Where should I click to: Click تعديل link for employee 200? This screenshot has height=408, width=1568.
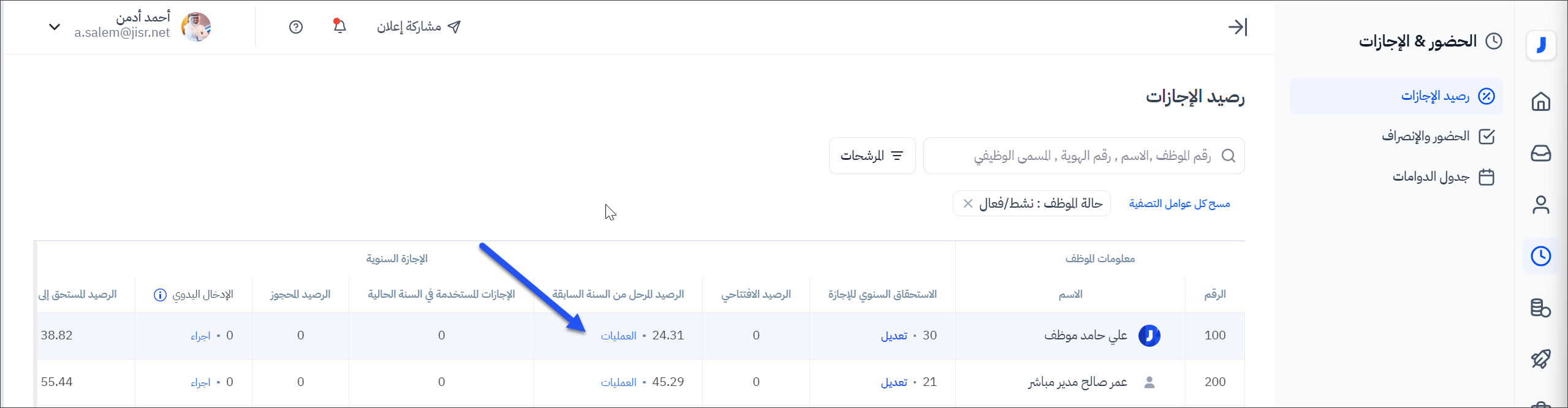click(x=893, y=382)
